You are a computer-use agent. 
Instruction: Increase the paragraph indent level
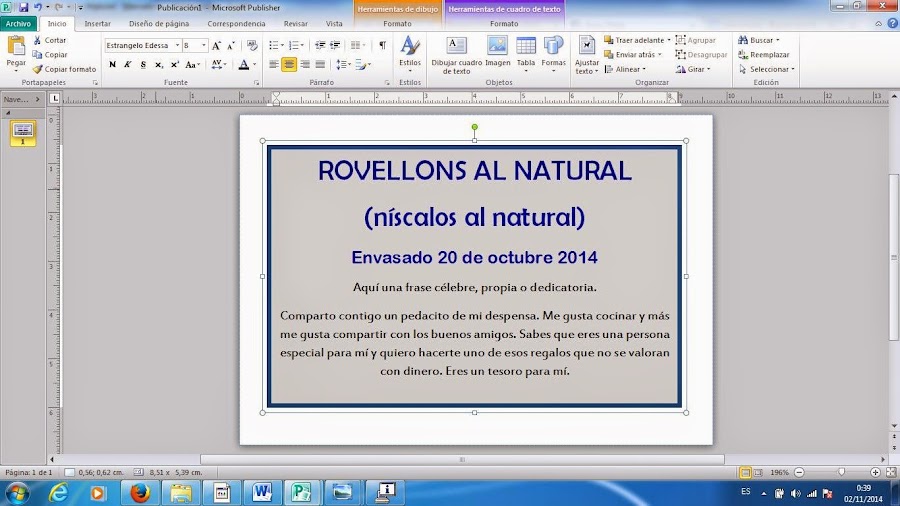click(x=335, y=45)
